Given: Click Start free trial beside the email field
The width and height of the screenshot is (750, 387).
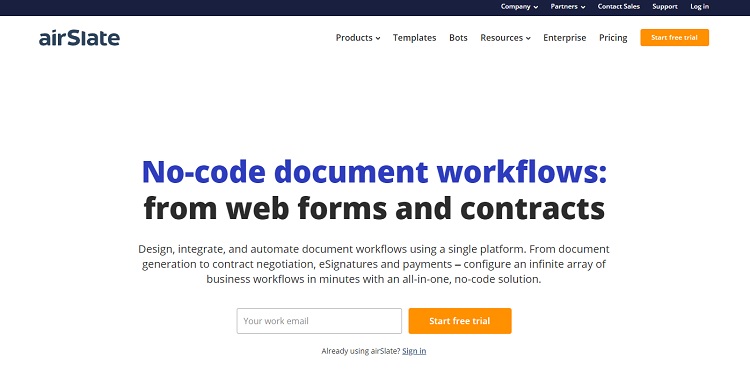Looking at the screenshot, I should [460, 321].
